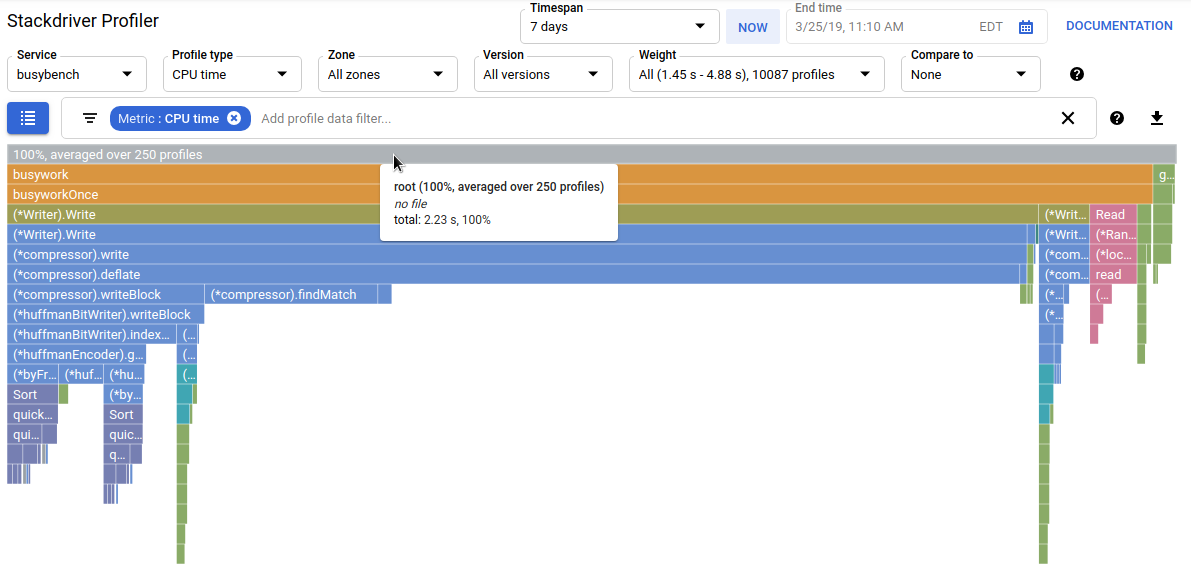
Task: Expand the Weight dropdown
Action: click(756, 74)
